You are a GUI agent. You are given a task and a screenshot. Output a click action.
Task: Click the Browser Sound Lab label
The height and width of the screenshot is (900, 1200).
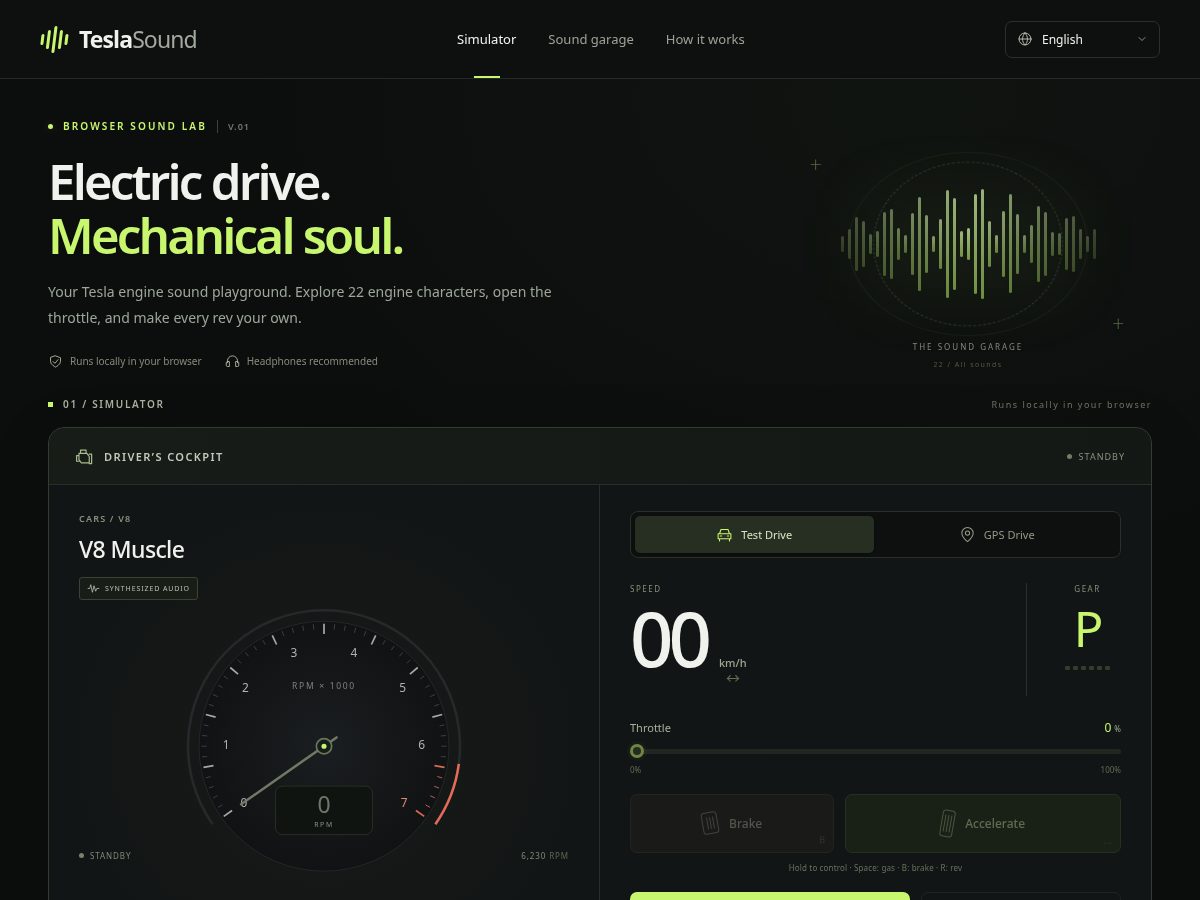[x=134, y=127]
